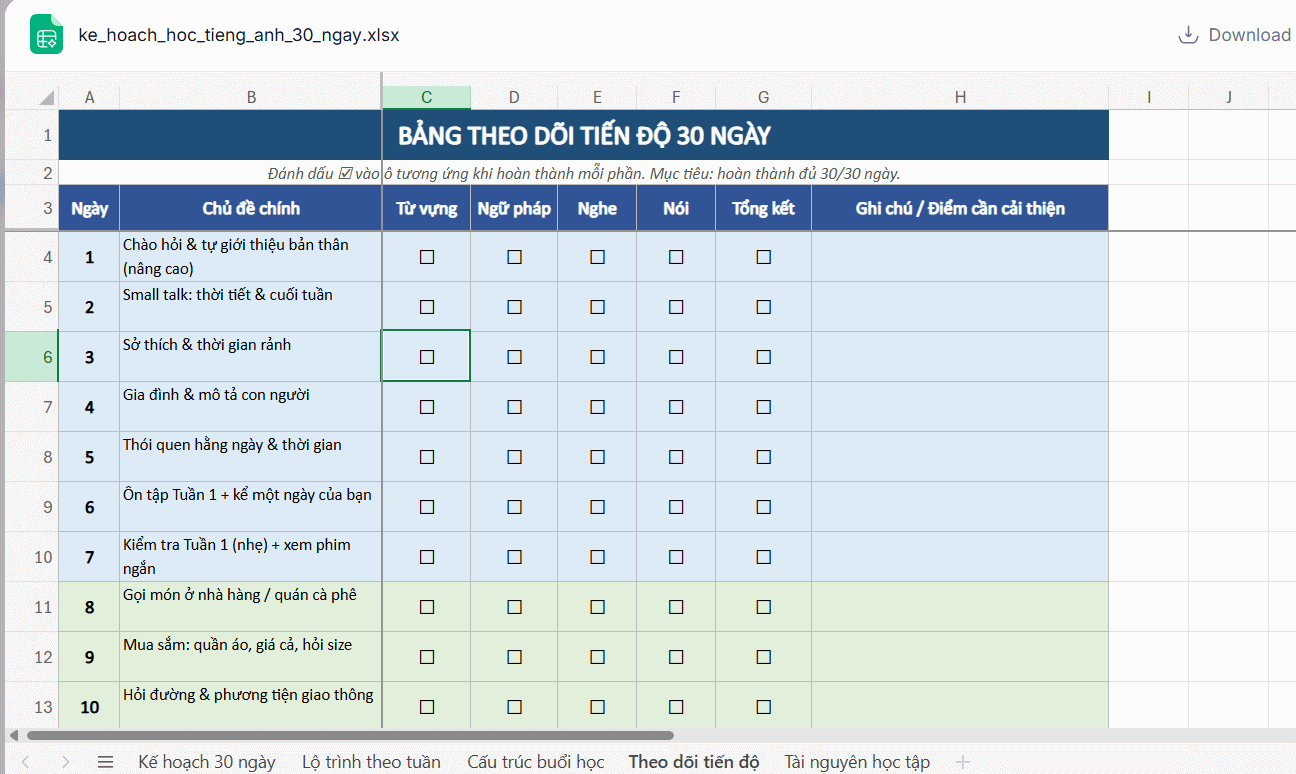Click Ghi chú / Điểm cần cải thiện header
1296x774 pixels.
pyautogui.click(x=960, y=208)
